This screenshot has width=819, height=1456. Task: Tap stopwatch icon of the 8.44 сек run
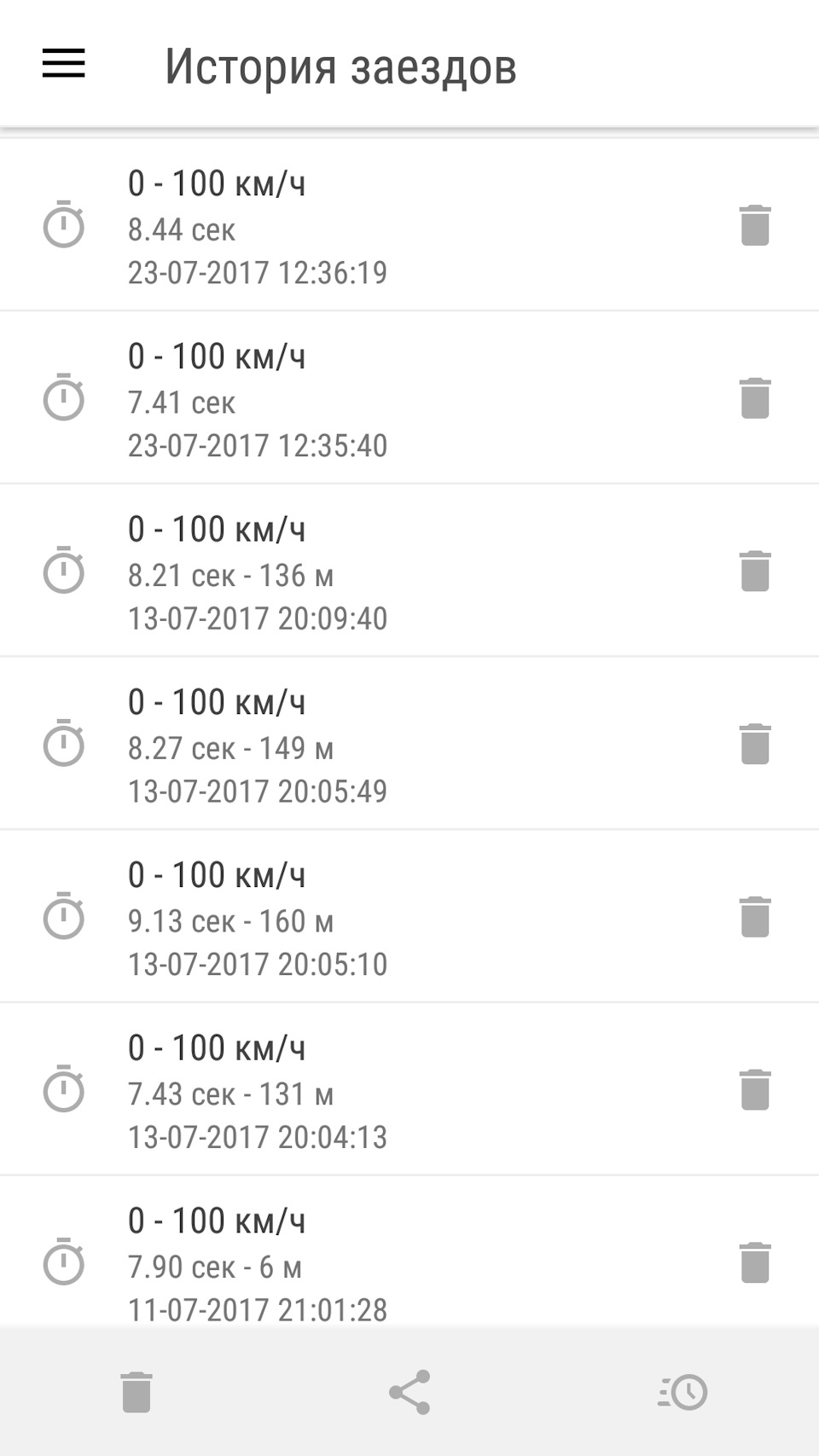[64, 225]
